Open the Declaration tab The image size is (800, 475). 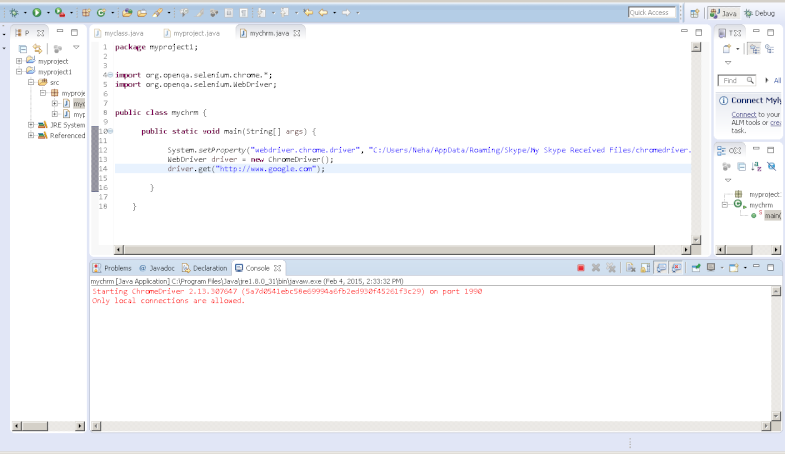tap(205, 268)
